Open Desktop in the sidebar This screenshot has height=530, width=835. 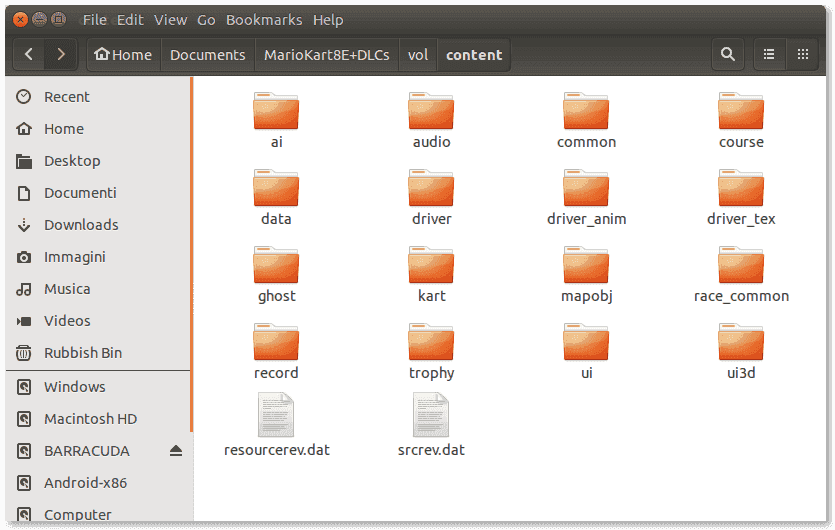[97, 161]
